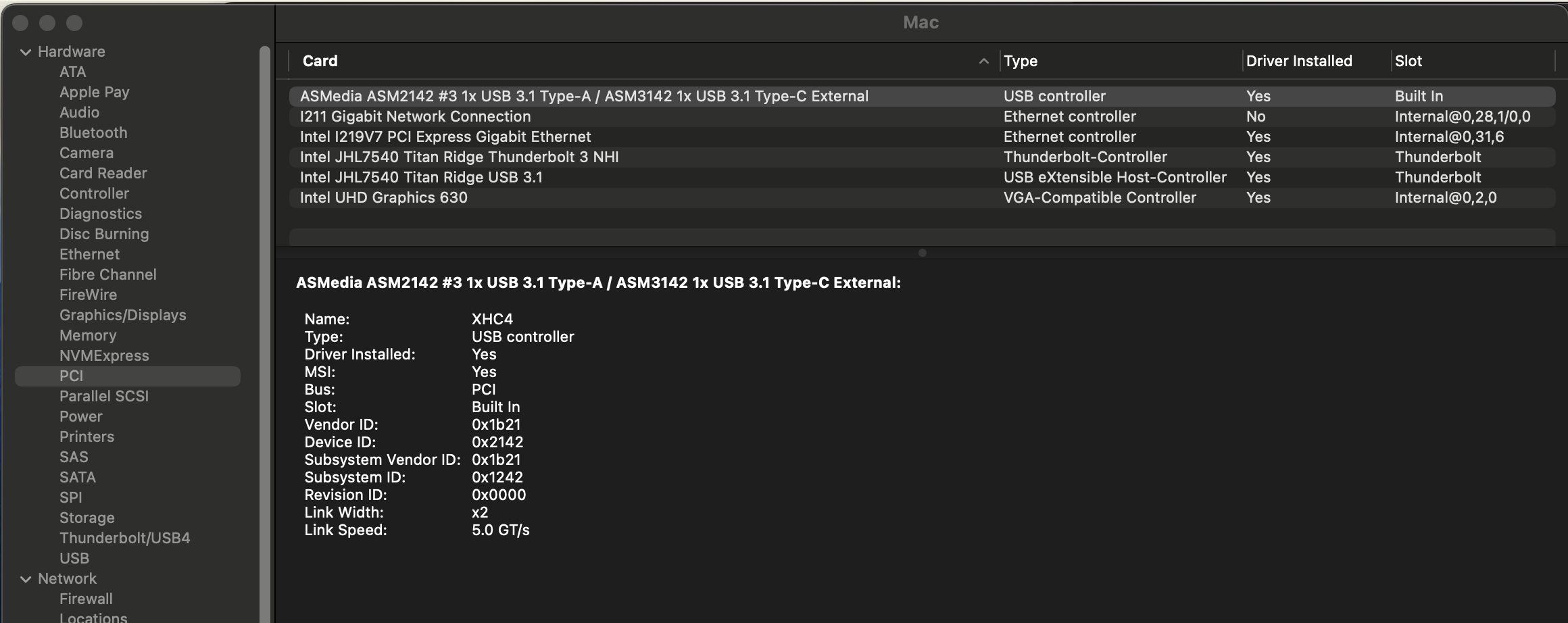
Task: Show Graphics/Displays information
Action: (x=122, y=315)
